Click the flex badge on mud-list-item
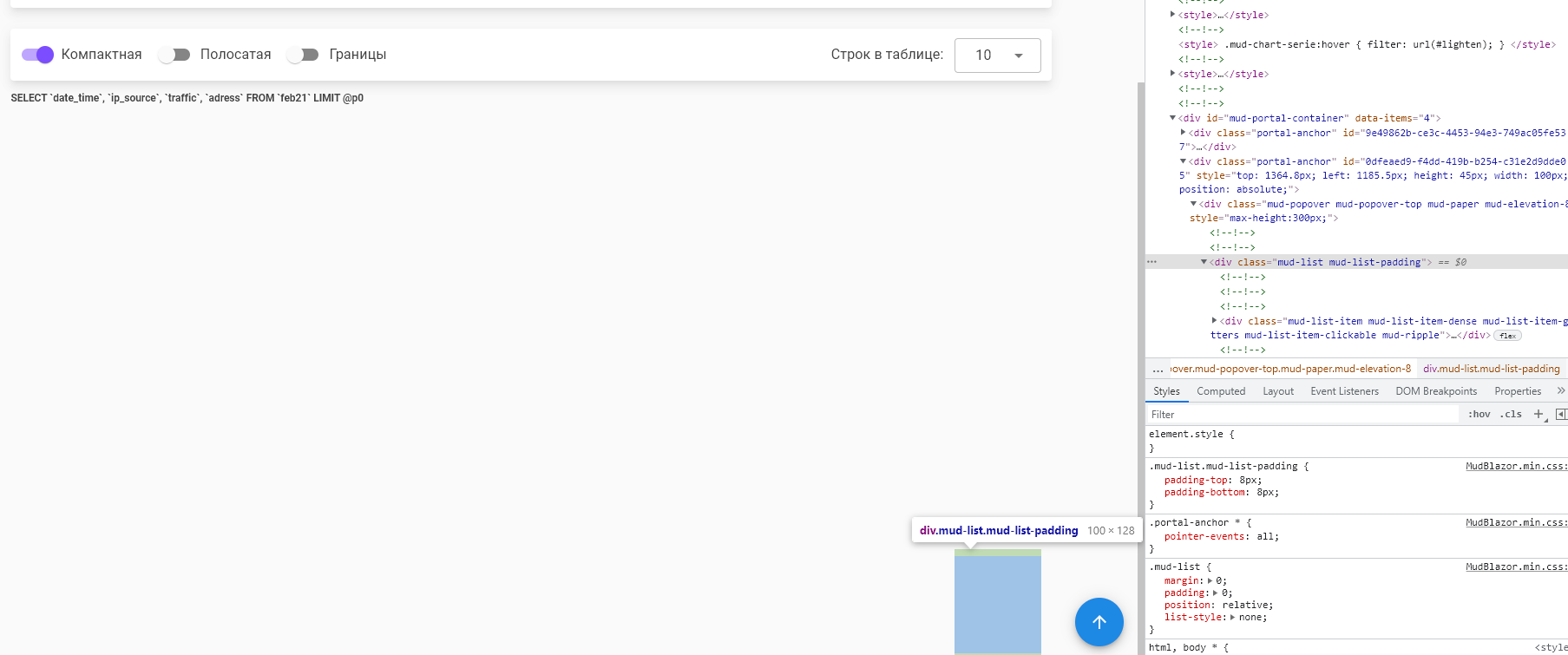This screenshot has height=655, width=1568. [1508, 336]
